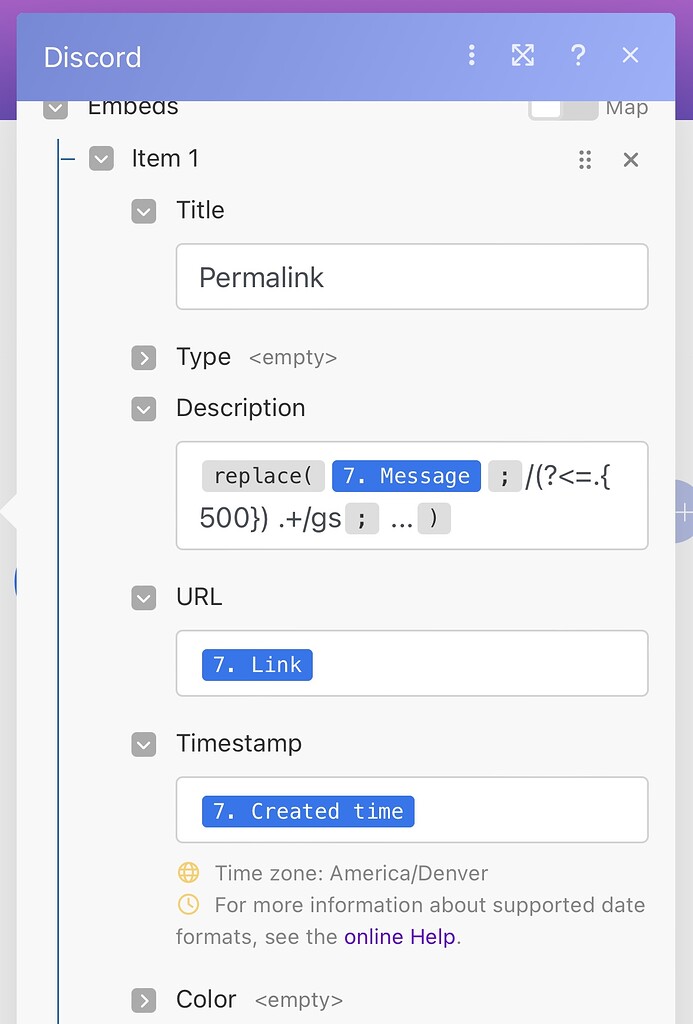Click the blue plus button on the right edge

tap(686, 512)
